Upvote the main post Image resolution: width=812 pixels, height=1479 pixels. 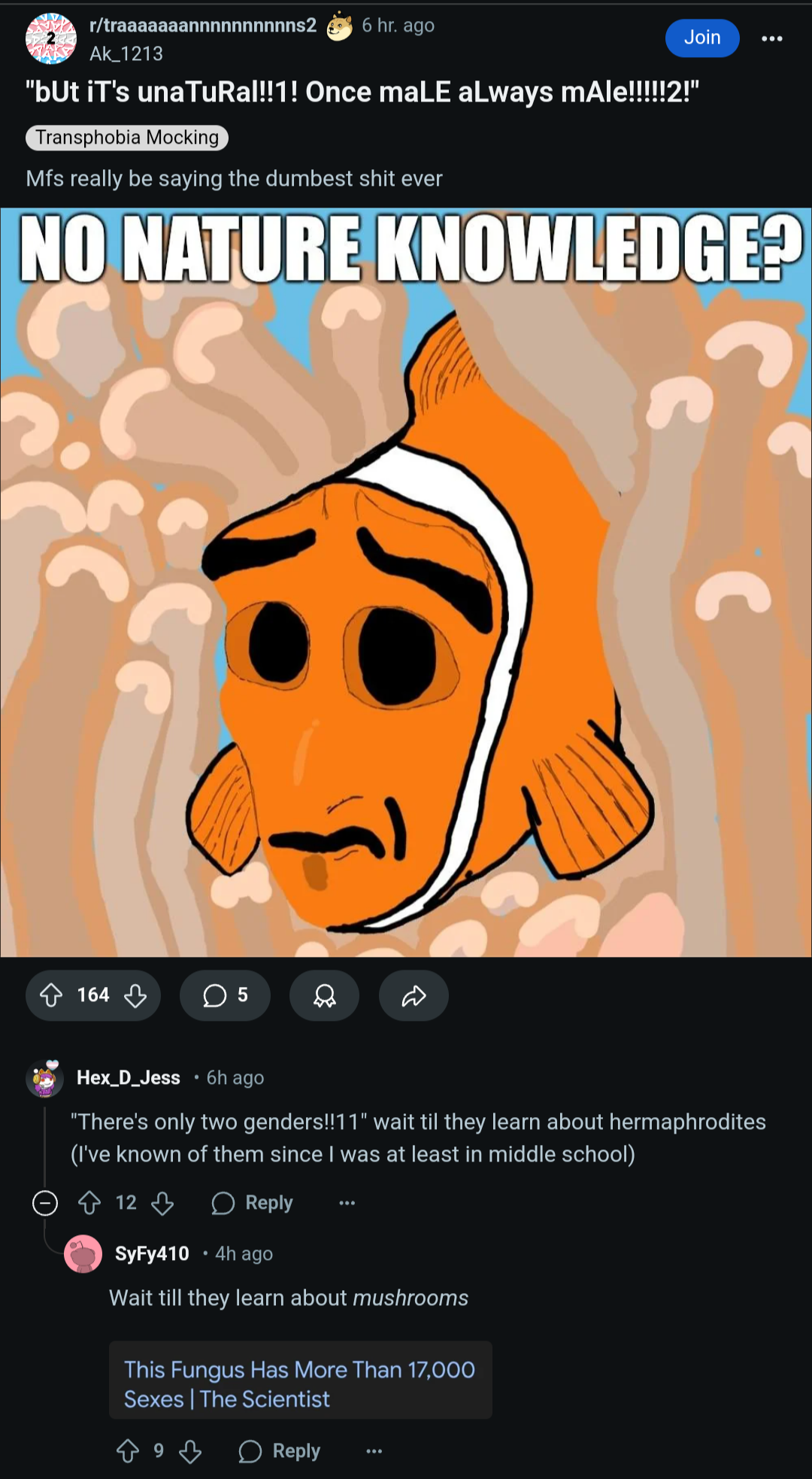pos(51,995)
